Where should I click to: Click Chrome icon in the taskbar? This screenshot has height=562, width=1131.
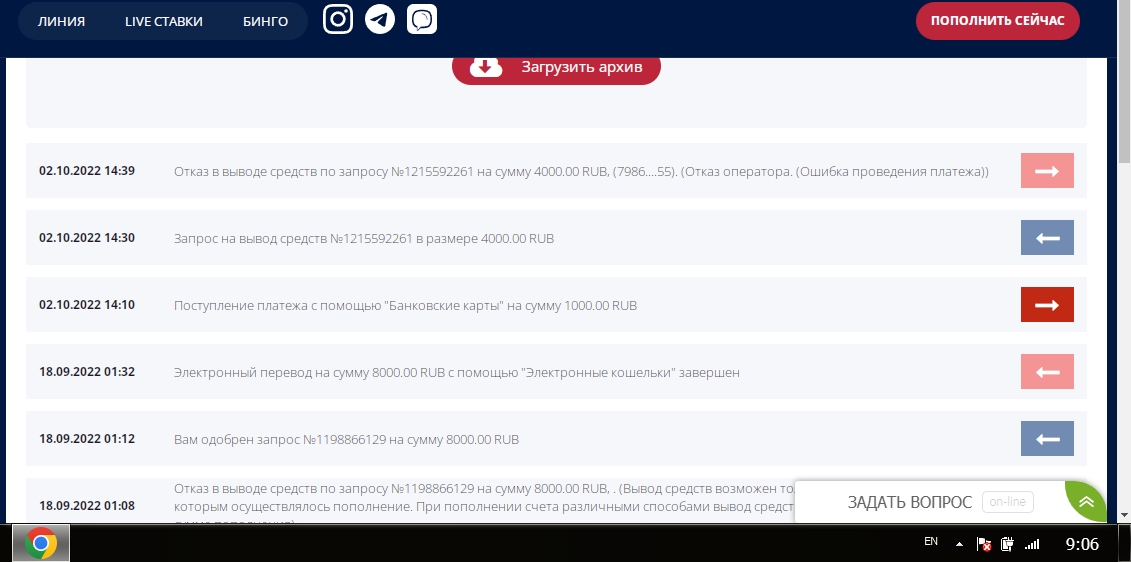(x=40, y=543)
